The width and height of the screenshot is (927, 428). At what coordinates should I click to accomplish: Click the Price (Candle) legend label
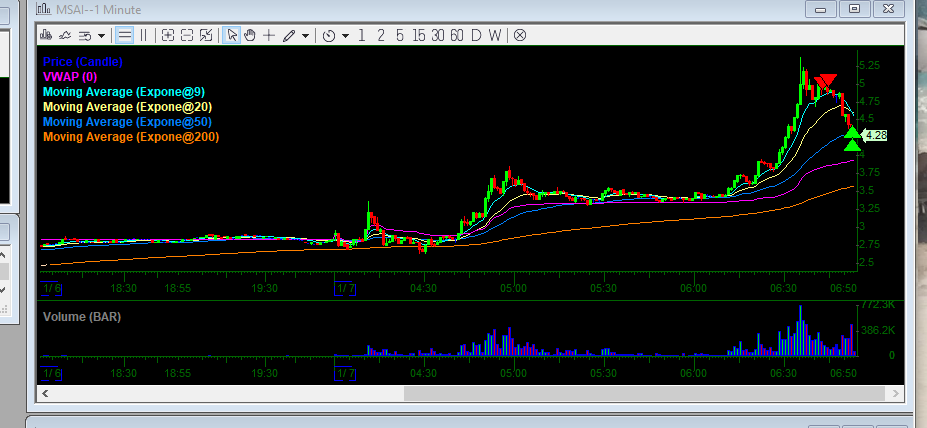(x=83, y=61)
